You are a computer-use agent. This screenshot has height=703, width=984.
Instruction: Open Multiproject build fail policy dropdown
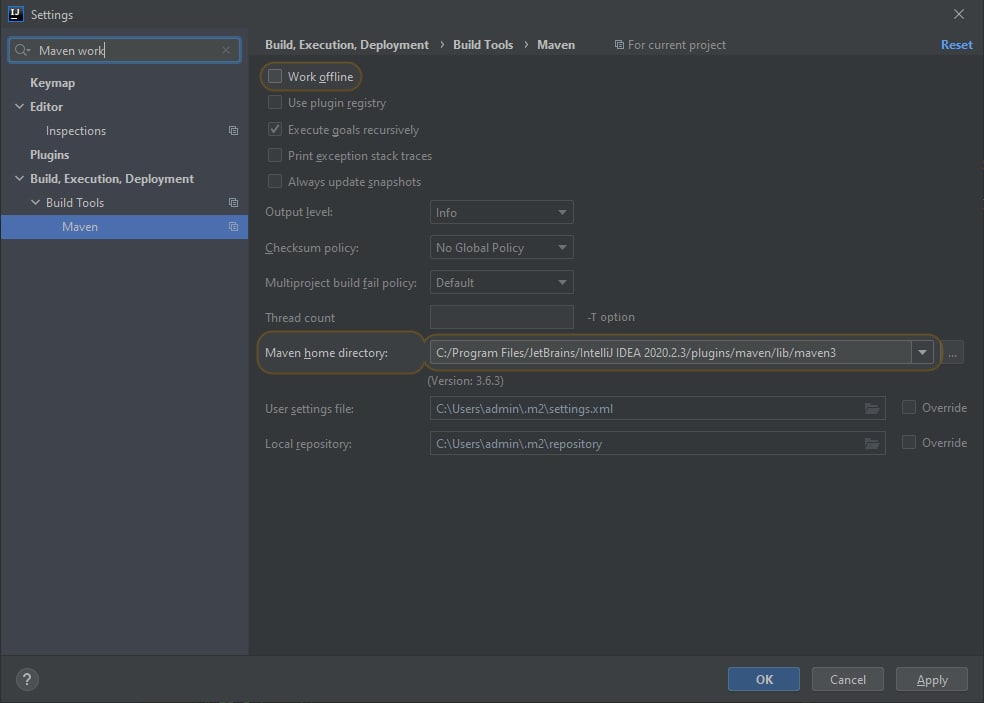coord(501,282)
